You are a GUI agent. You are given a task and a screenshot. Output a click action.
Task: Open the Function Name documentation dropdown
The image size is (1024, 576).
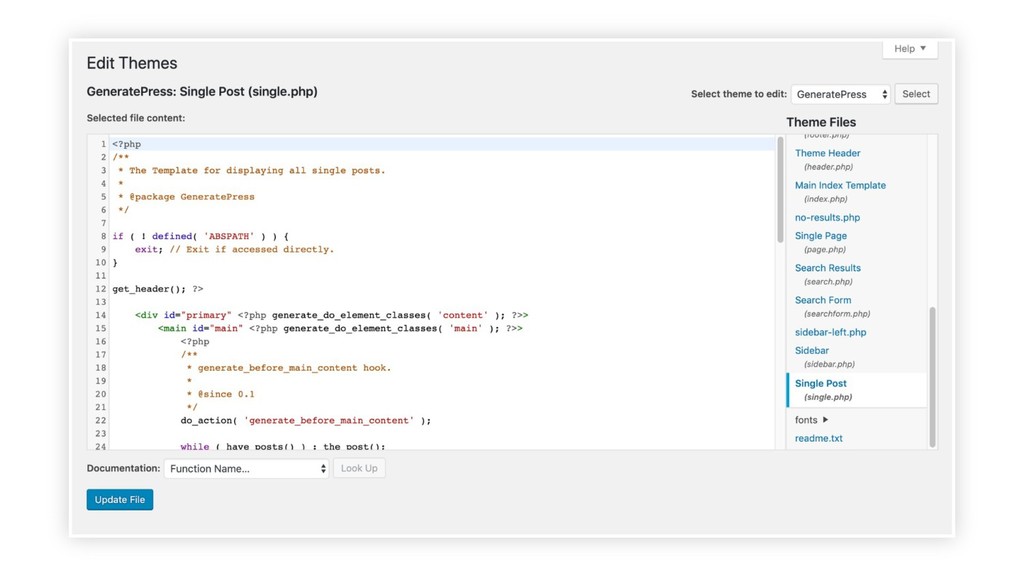(246, 468)
